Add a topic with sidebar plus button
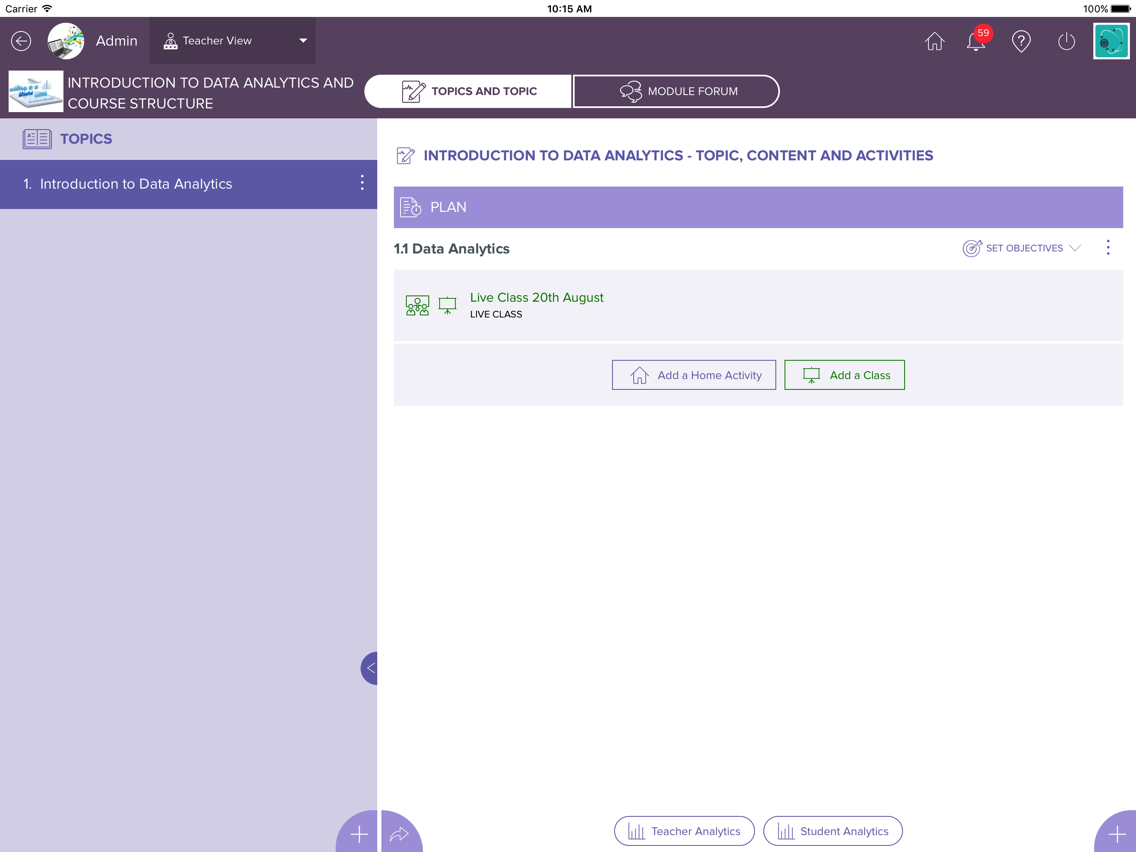1136x852 pixels. 358,833
